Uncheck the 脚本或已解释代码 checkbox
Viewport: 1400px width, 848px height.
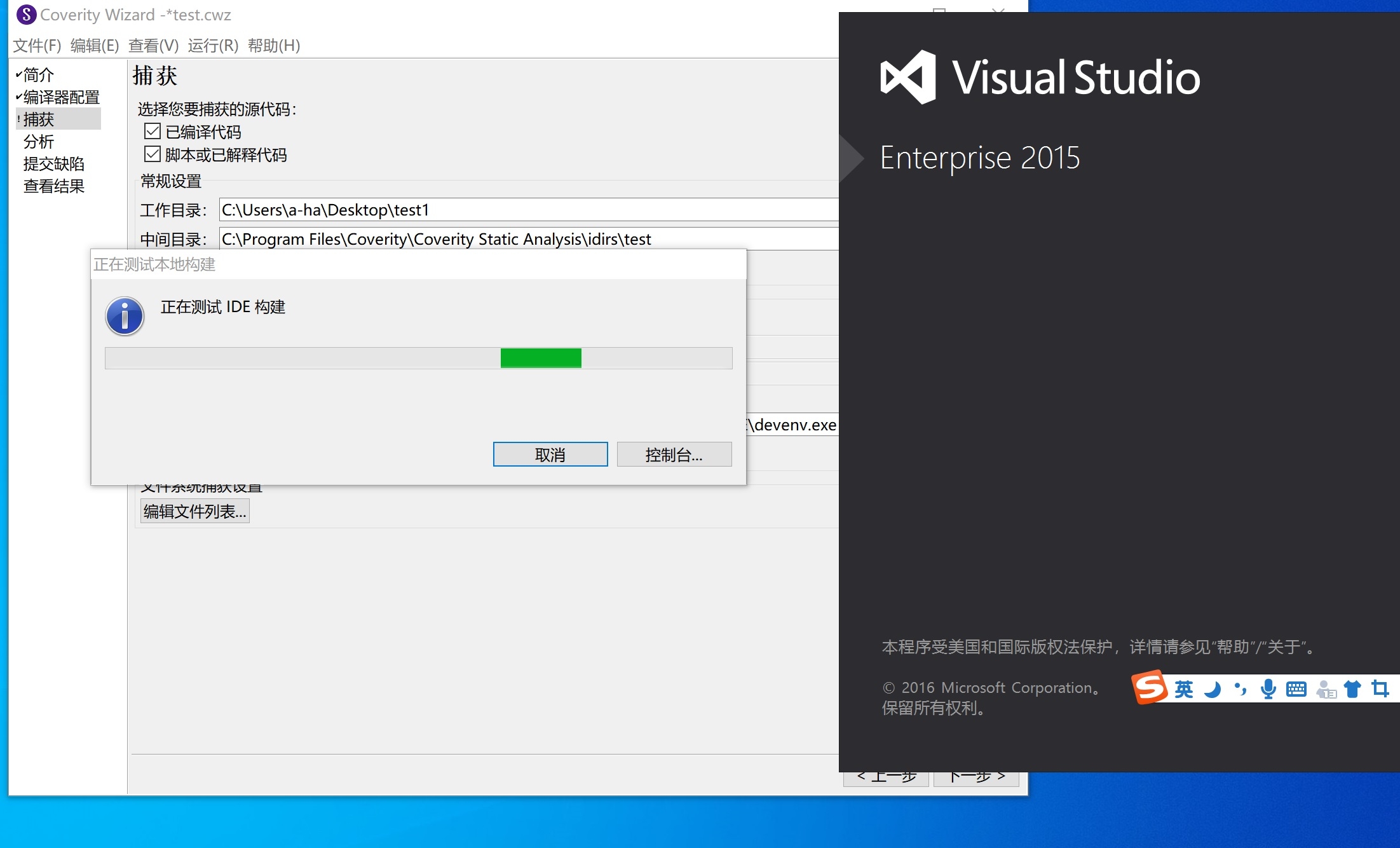point(152,154)
